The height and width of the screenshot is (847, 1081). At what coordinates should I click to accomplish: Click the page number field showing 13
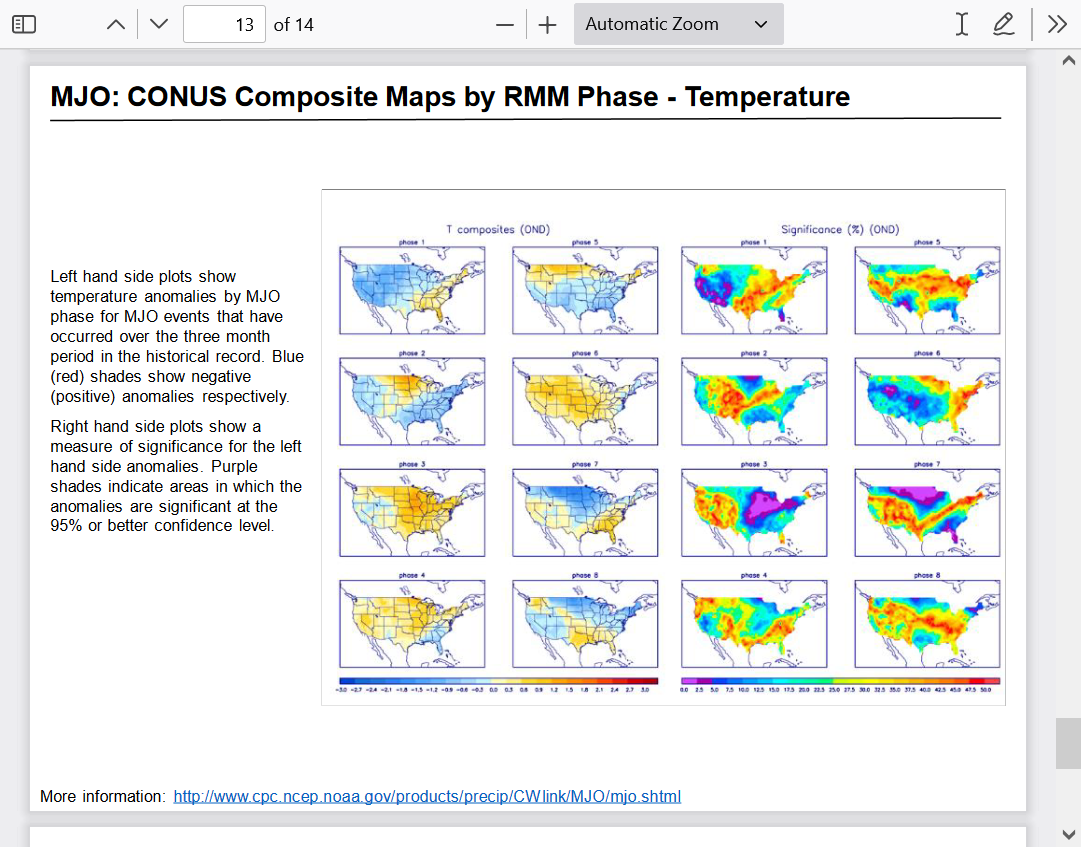click(x=225, y=24)
